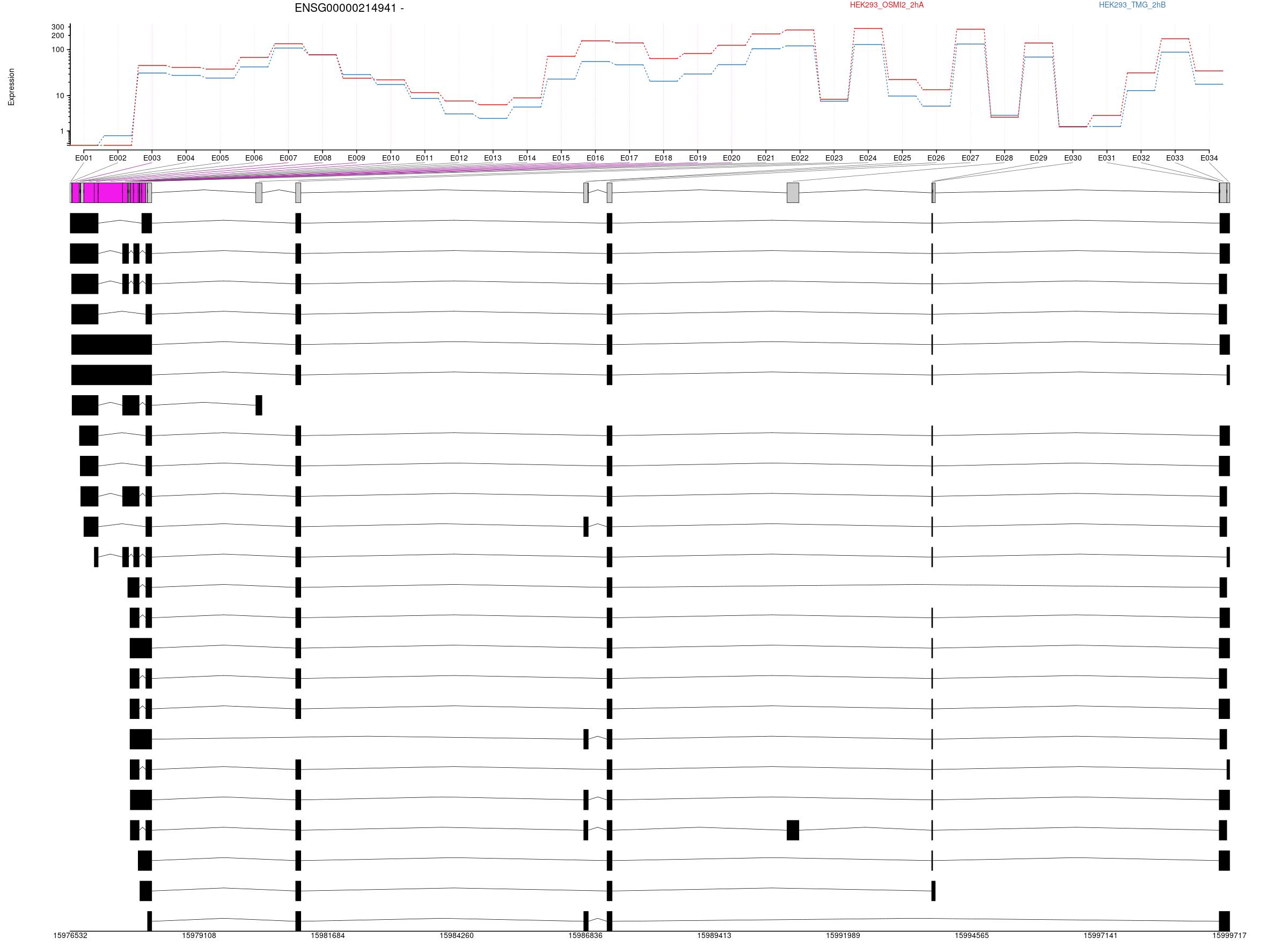Click genomic coordinate 15994565
This screenshot has height=945, width=1288.
pos(971,936)
